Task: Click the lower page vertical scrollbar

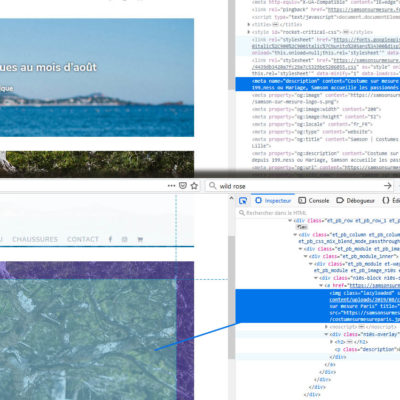Action: (231, 297)
